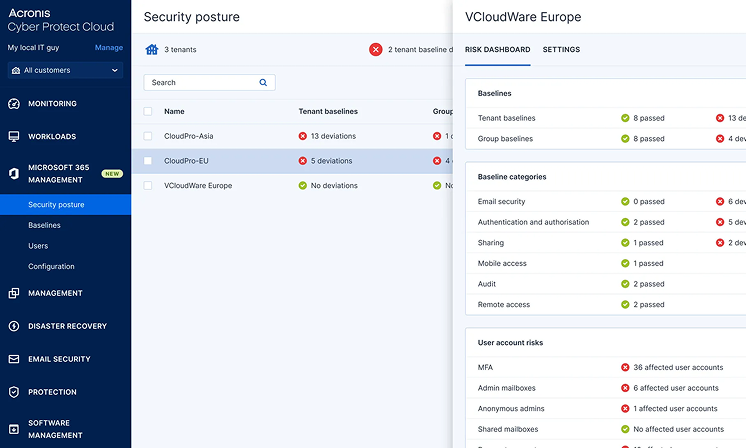Image resolution: width=746 pixels, height=448 pixels.
Task: Click "No affected user accounts" text
Action: pos(678,429)
